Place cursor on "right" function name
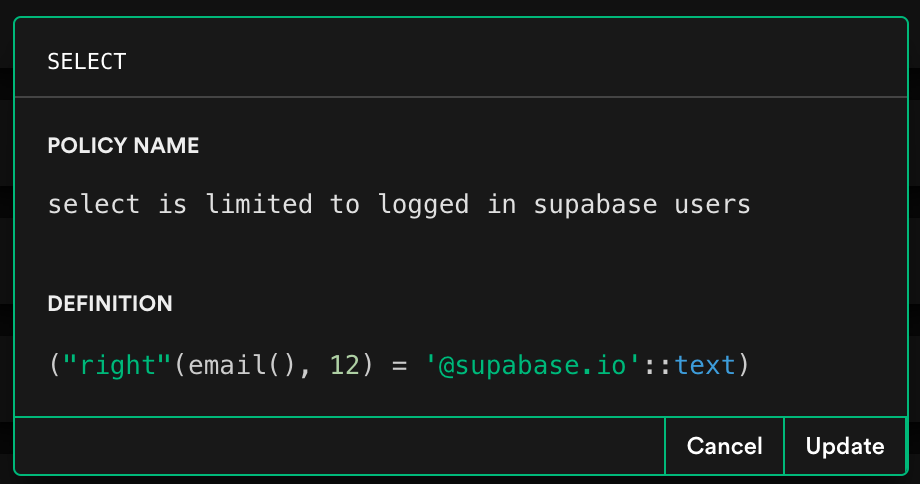Image resolution: width=920 pixels, height=484 pixels. (x=118, y=365)
